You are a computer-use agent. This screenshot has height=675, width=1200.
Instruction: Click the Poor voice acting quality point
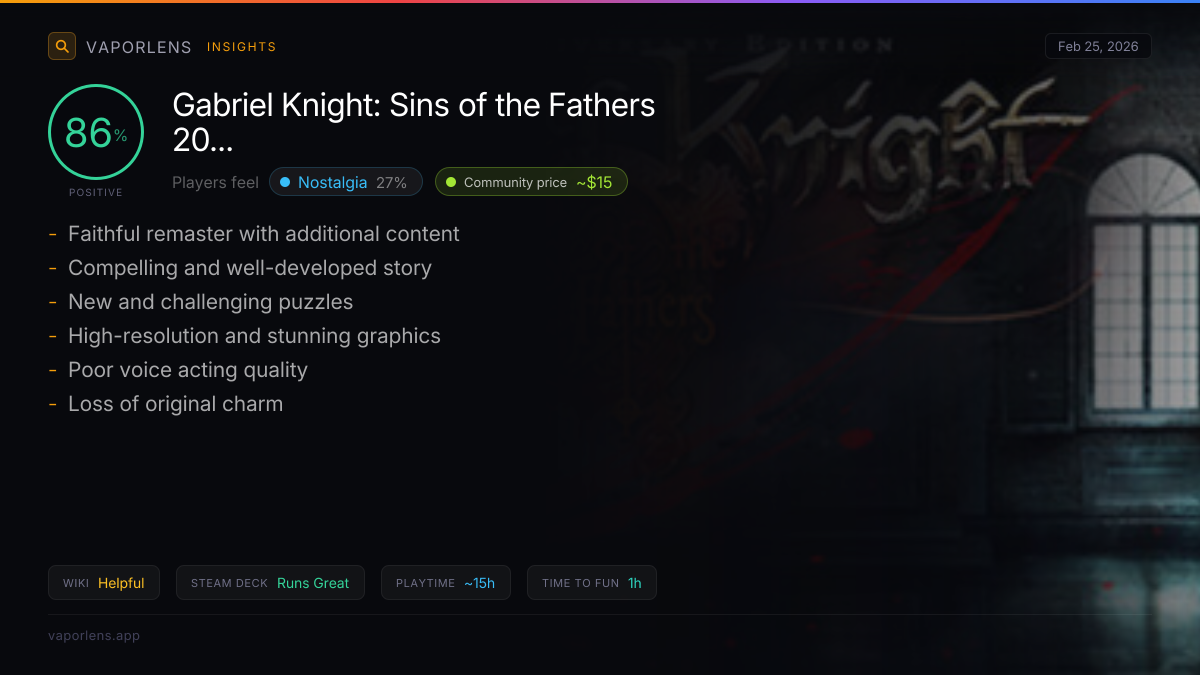187,370
